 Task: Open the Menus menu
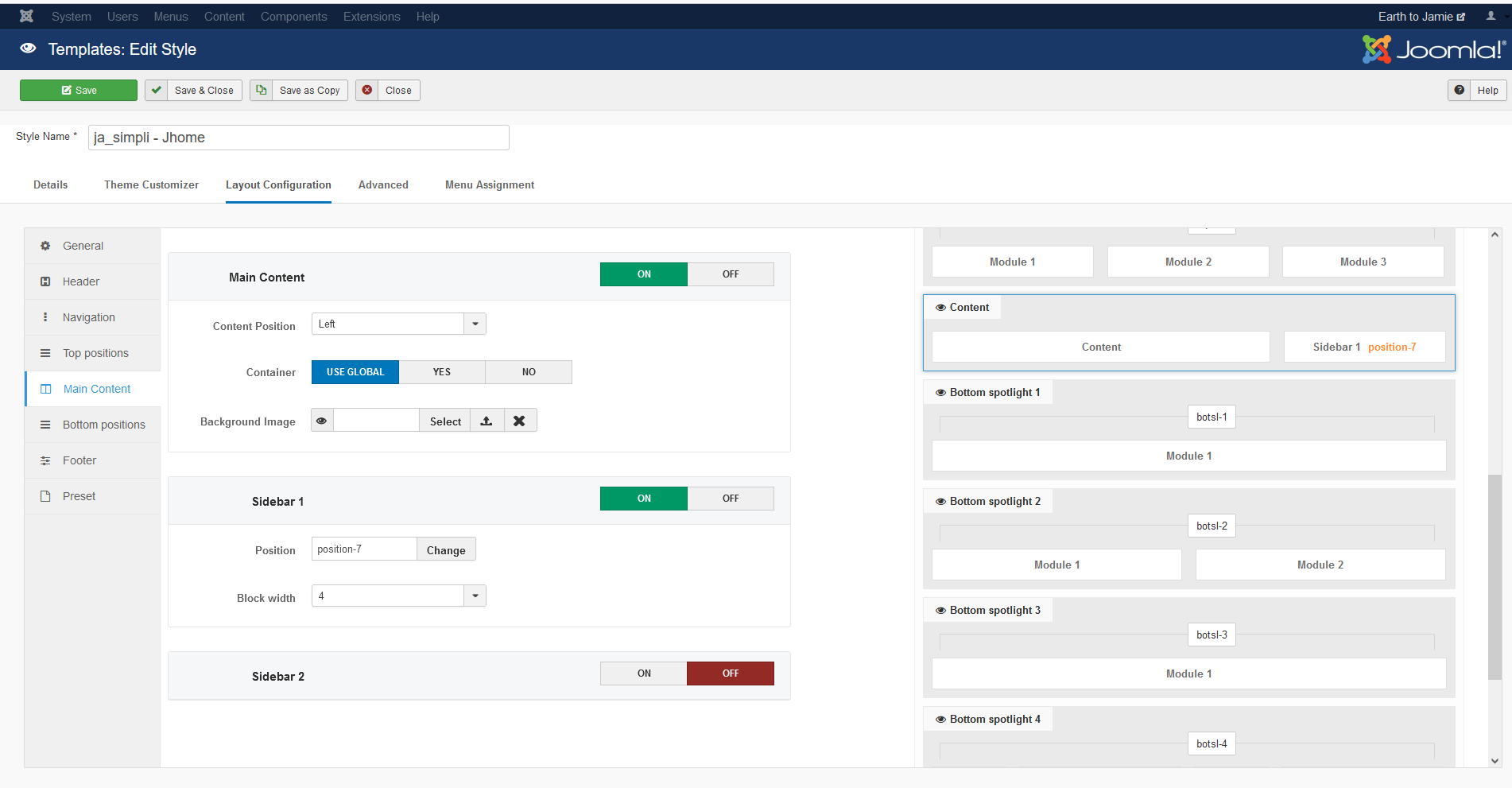pyautogui.click(x=171, y=17)
